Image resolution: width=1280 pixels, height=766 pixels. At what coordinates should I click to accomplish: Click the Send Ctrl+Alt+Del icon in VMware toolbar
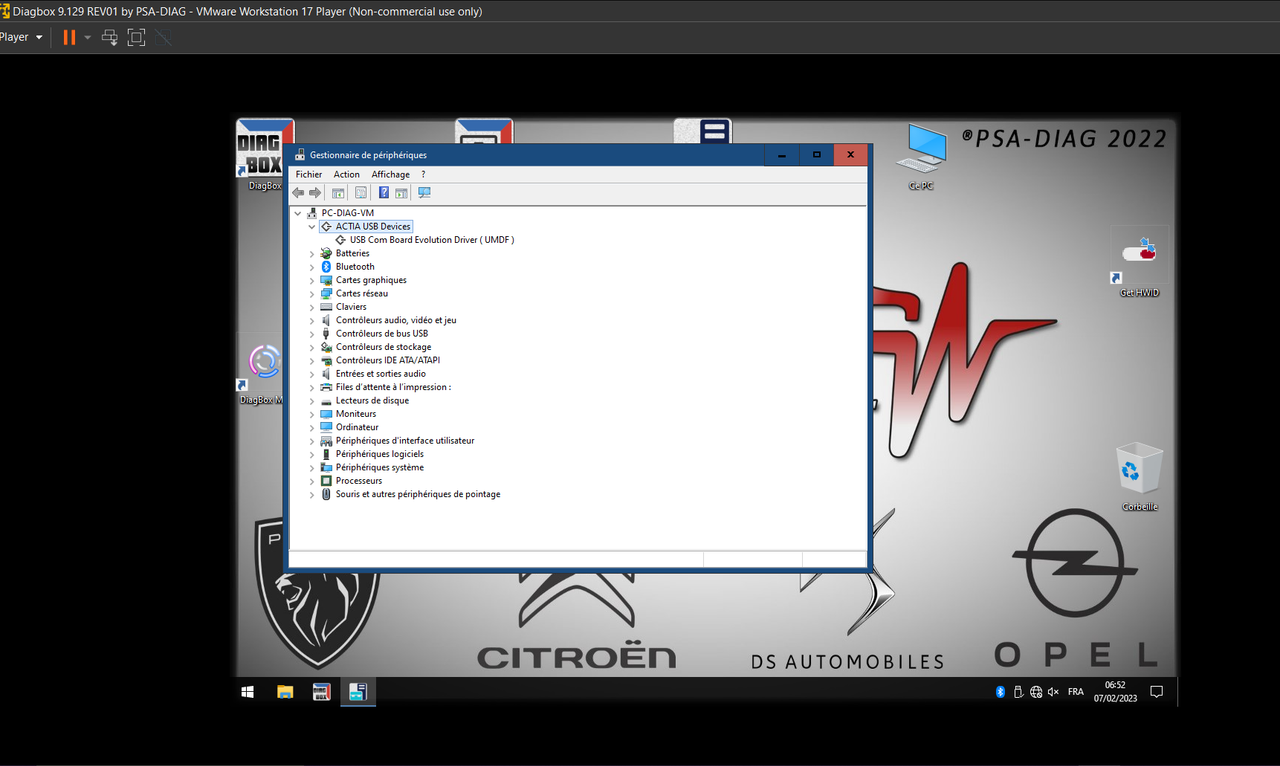[x=110, y=37]
